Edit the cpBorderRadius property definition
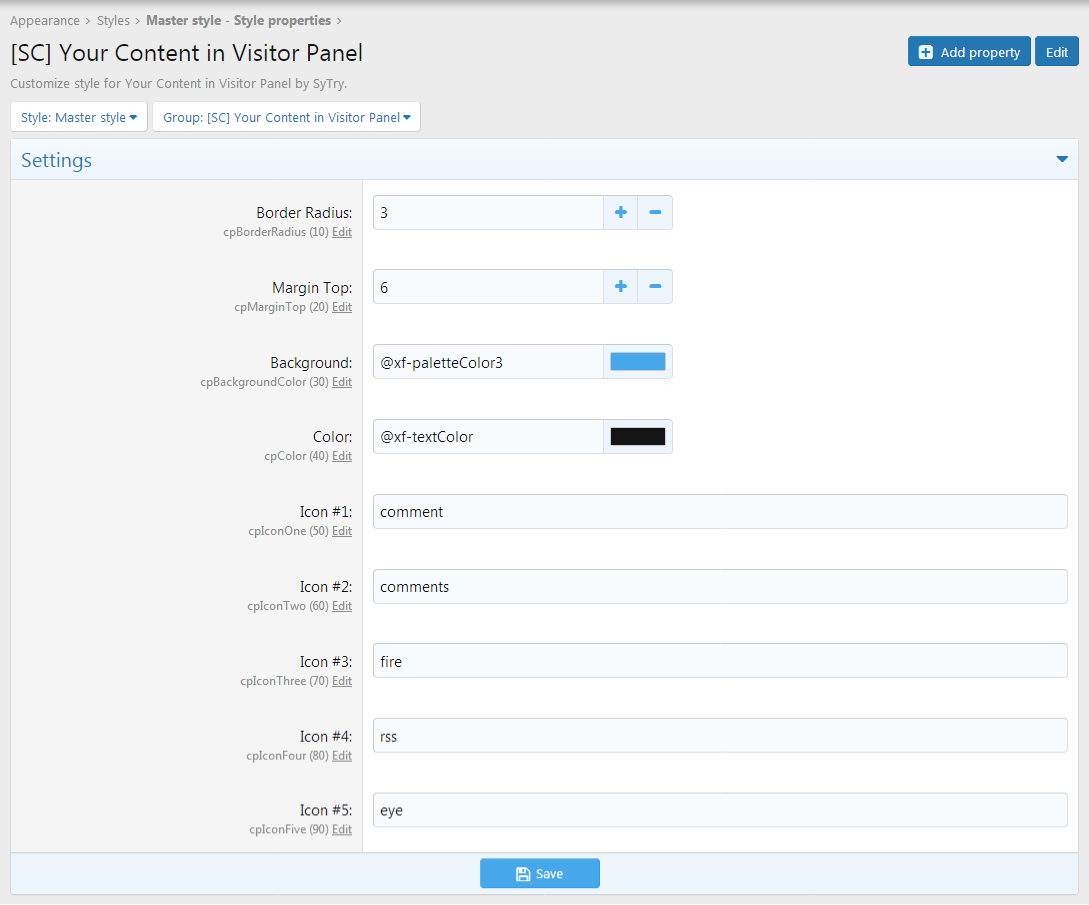The width and height of the screenshot is (1089, 905). pos(342,232)
